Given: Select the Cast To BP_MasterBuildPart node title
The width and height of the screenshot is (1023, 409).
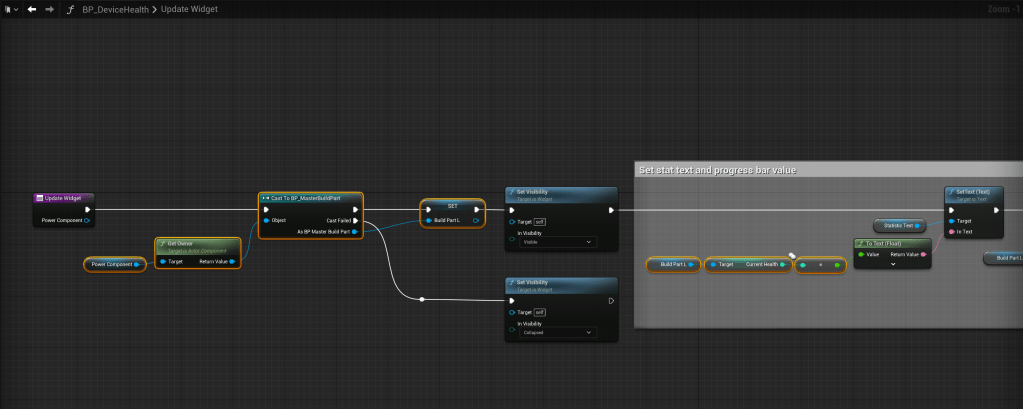Looking at the screenshot, I should coord(310,198).
